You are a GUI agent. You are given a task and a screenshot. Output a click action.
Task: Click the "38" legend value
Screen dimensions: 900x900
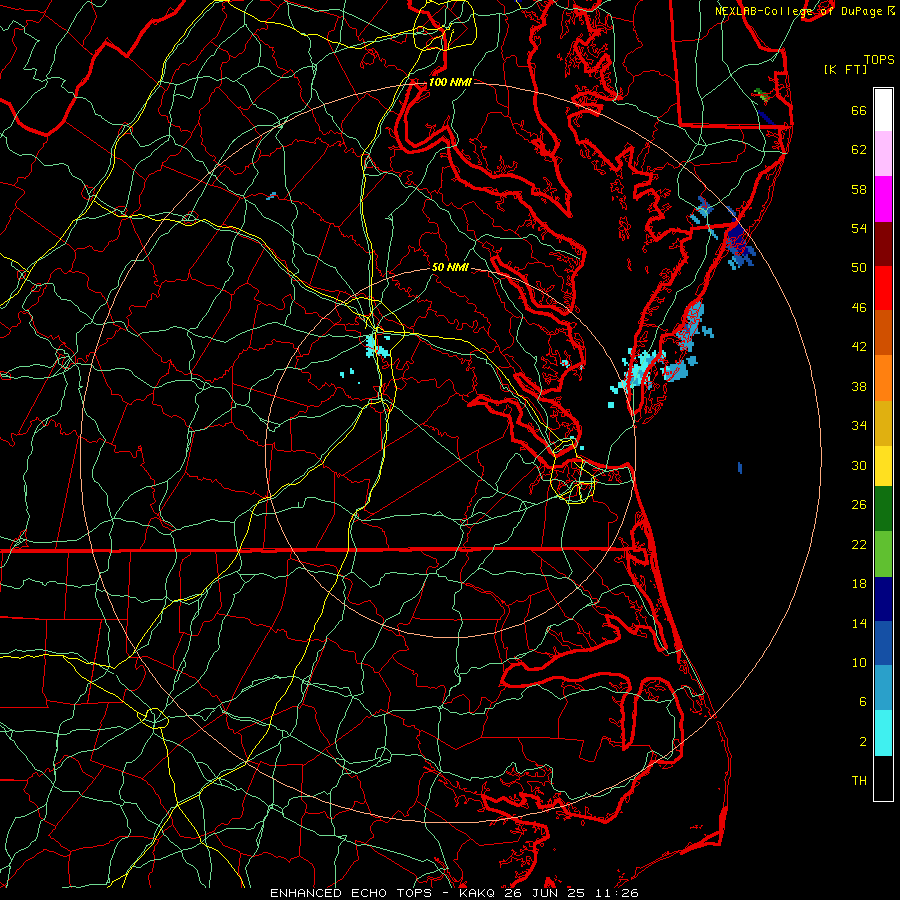pos(859,386)
